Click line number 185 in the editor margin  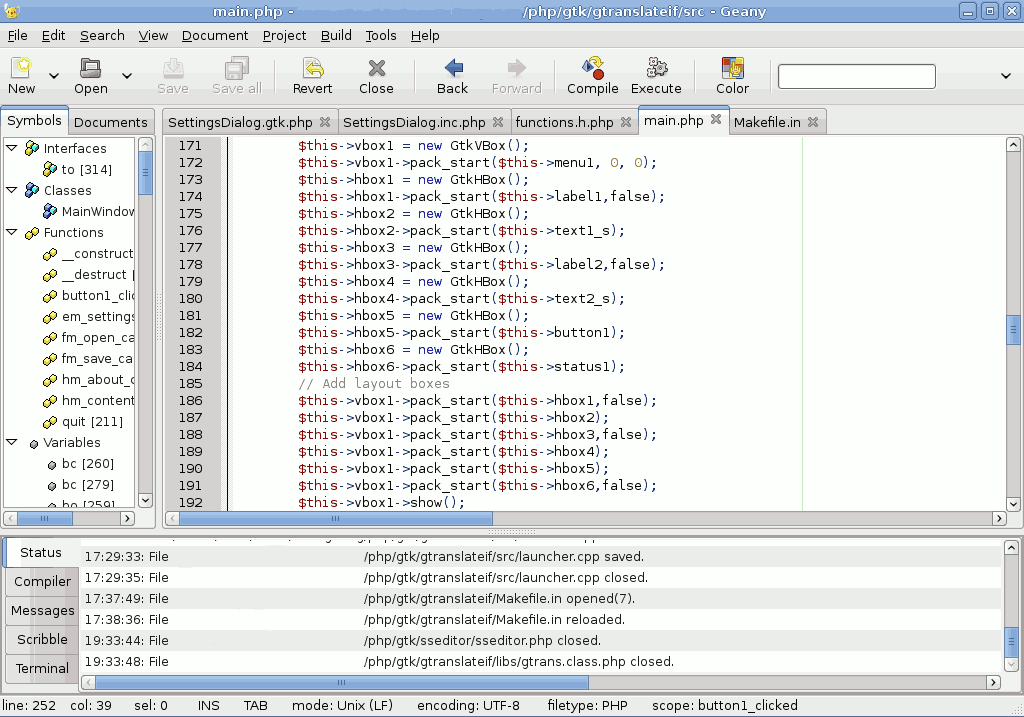191,383
